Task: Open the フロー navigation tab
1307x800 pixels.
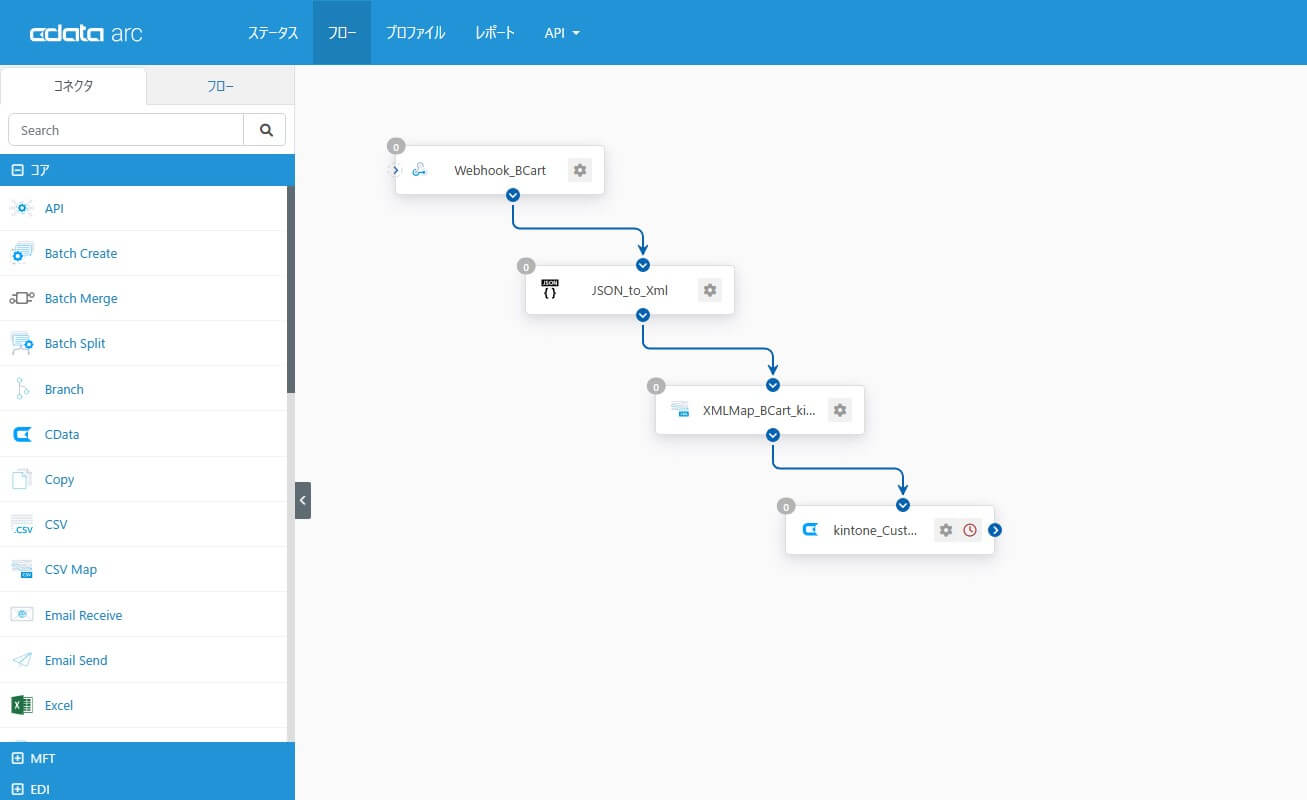Action: point(342,33)
